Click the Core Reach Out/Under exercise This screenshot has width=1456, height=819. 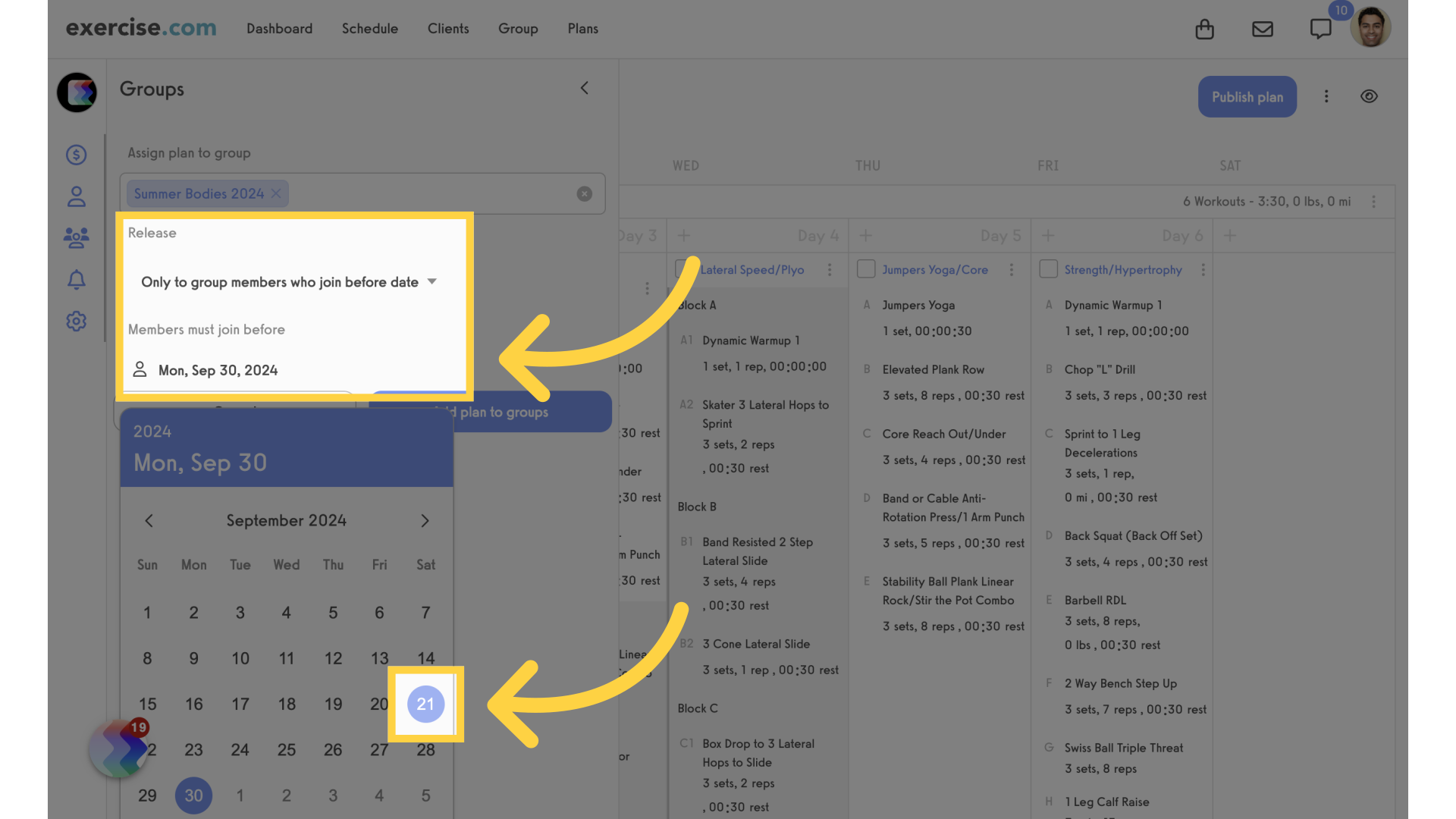point(943,434)
